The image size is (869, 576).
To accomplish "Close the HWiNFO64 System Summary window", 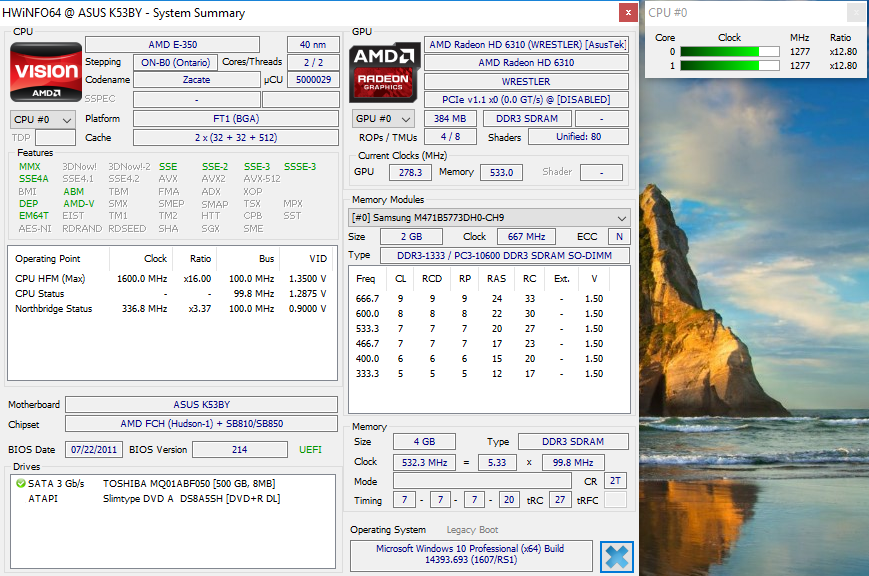I will click(628, 12).
